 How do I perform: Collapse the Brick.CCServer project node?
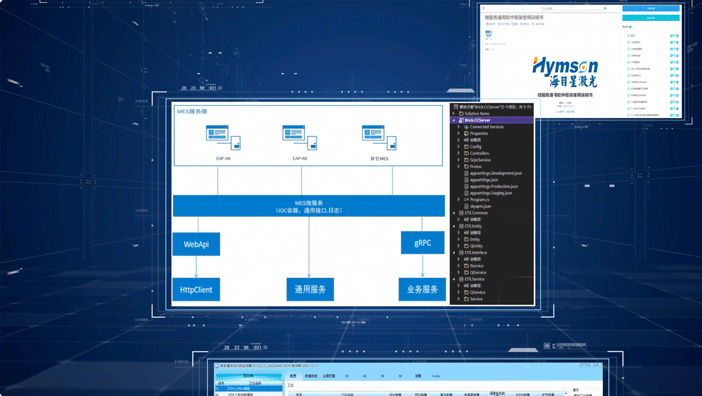454,120
